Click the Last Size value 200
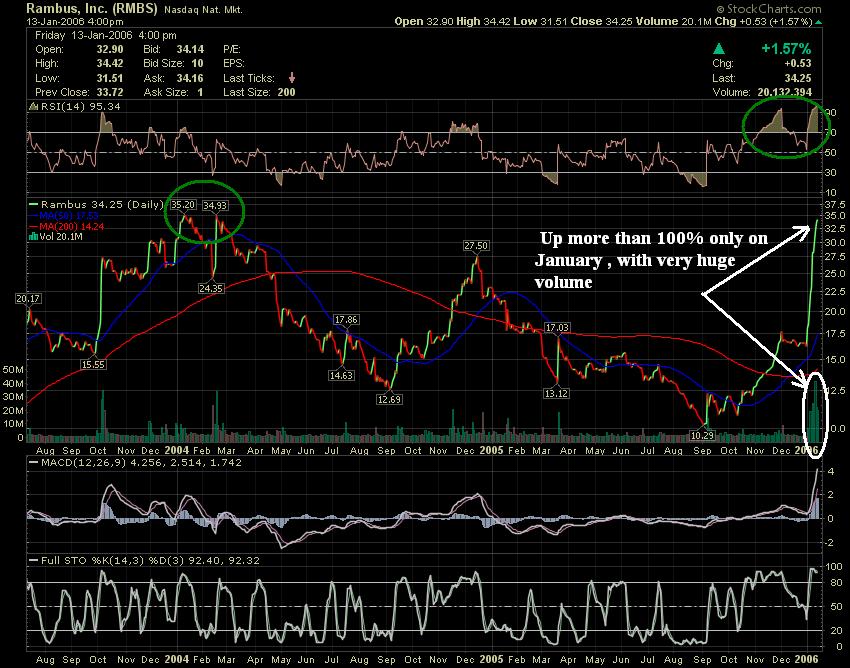The image size is (850, 668). point(286,92)
